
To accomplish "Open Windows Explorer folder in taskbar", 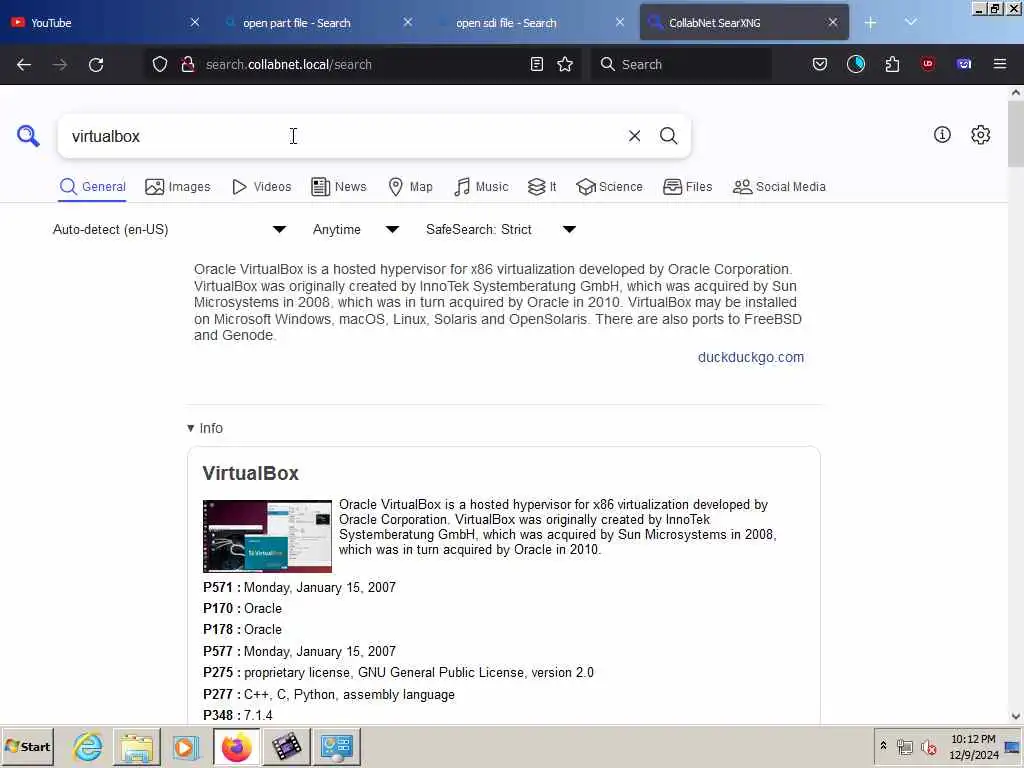I will [x=136, y=746].
